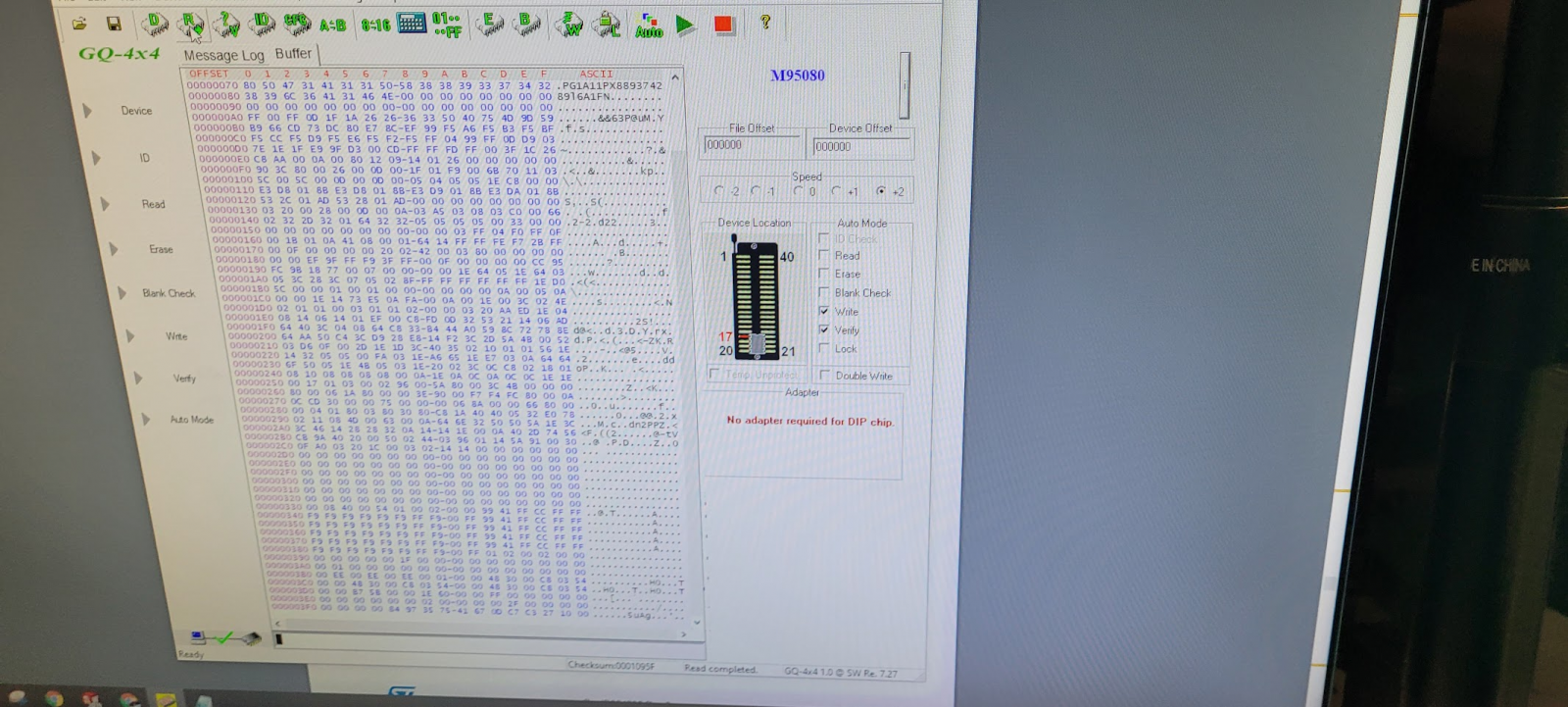
Task: Click the A:B compare toolbar icon
Action: (333, 25)
